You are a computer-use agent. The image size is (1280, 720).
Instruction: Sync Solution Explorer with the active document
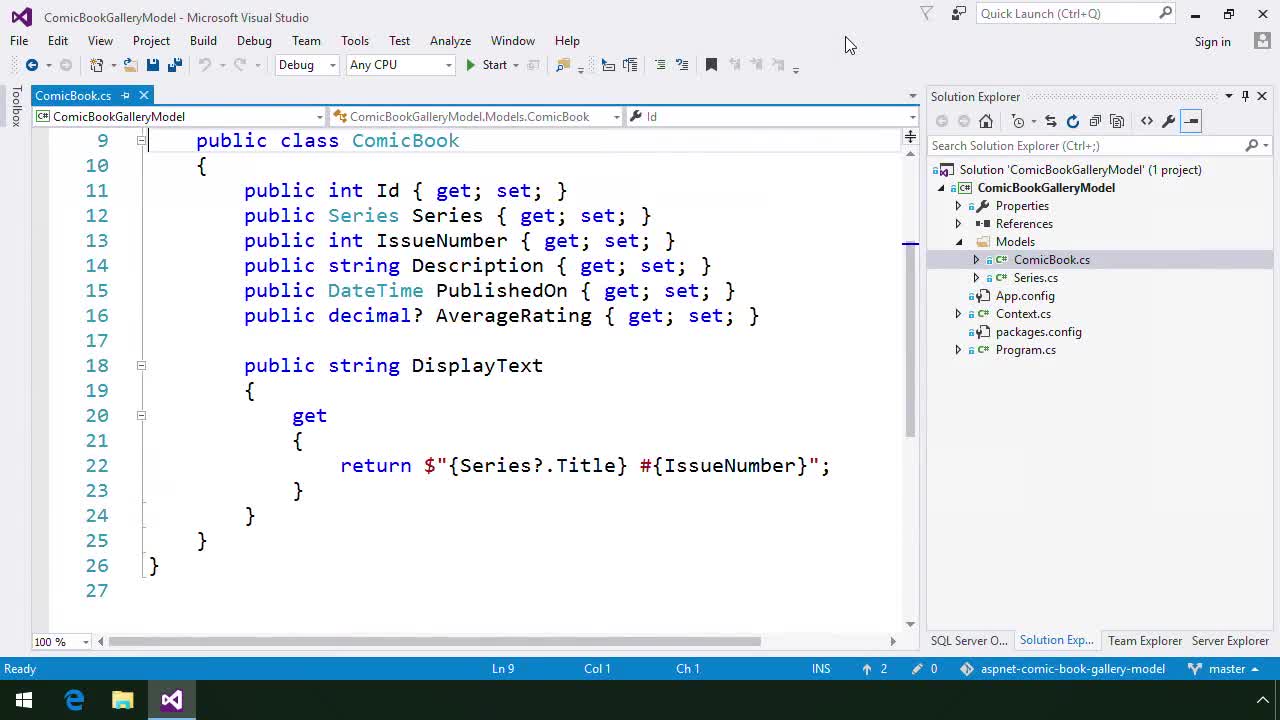(x=1050, y=121)
